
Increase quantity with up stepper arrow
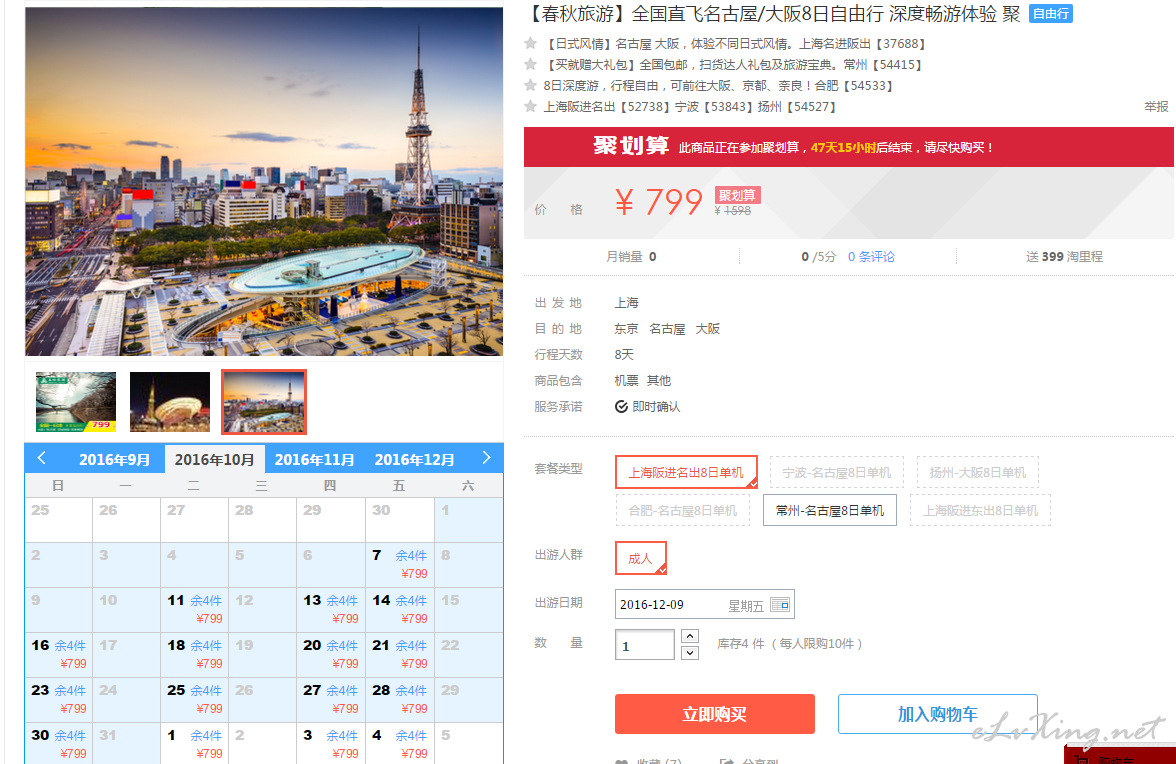(x=690, y=636)
